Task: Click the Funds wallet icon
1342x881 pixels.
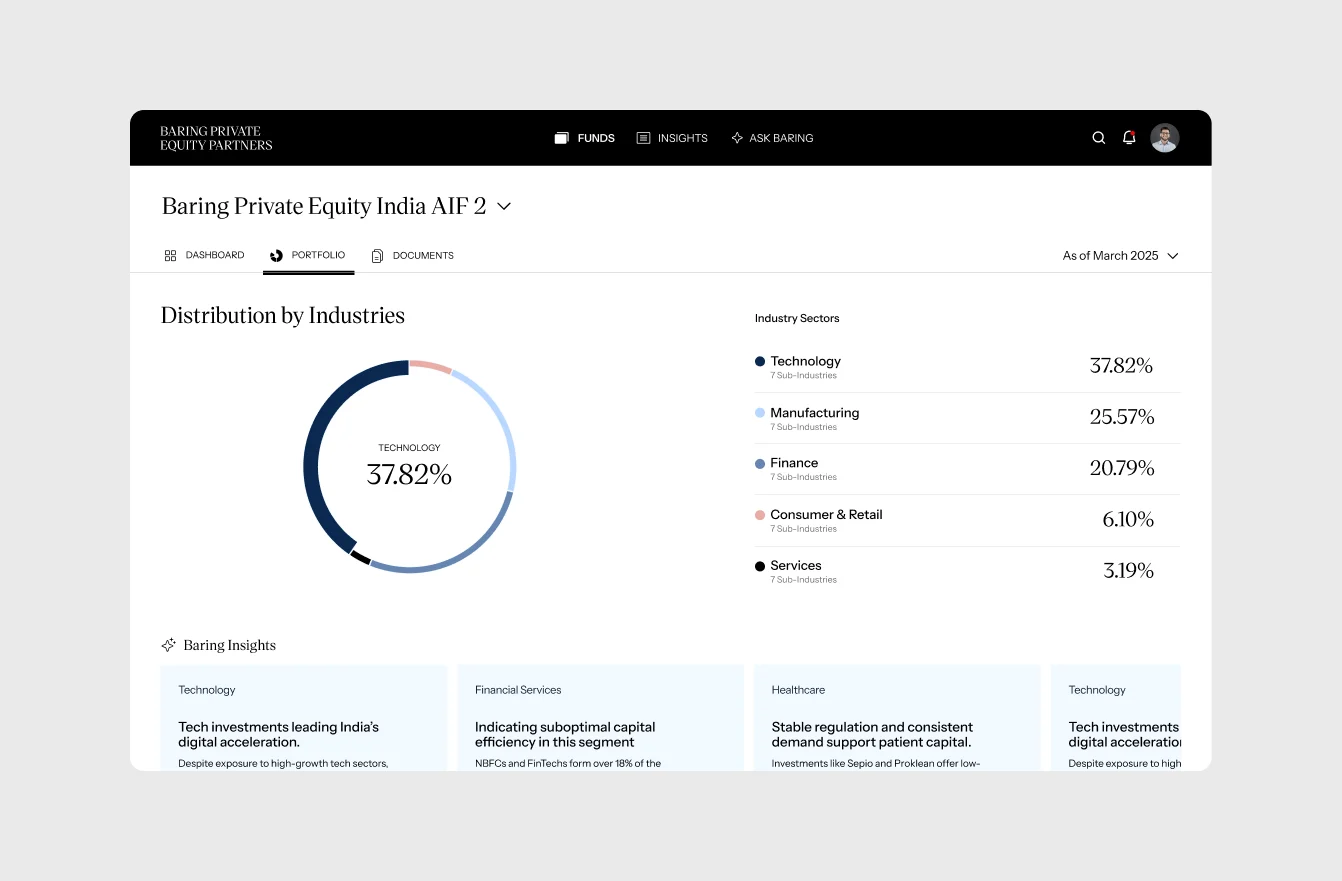Action: click(x=562, y=138)
